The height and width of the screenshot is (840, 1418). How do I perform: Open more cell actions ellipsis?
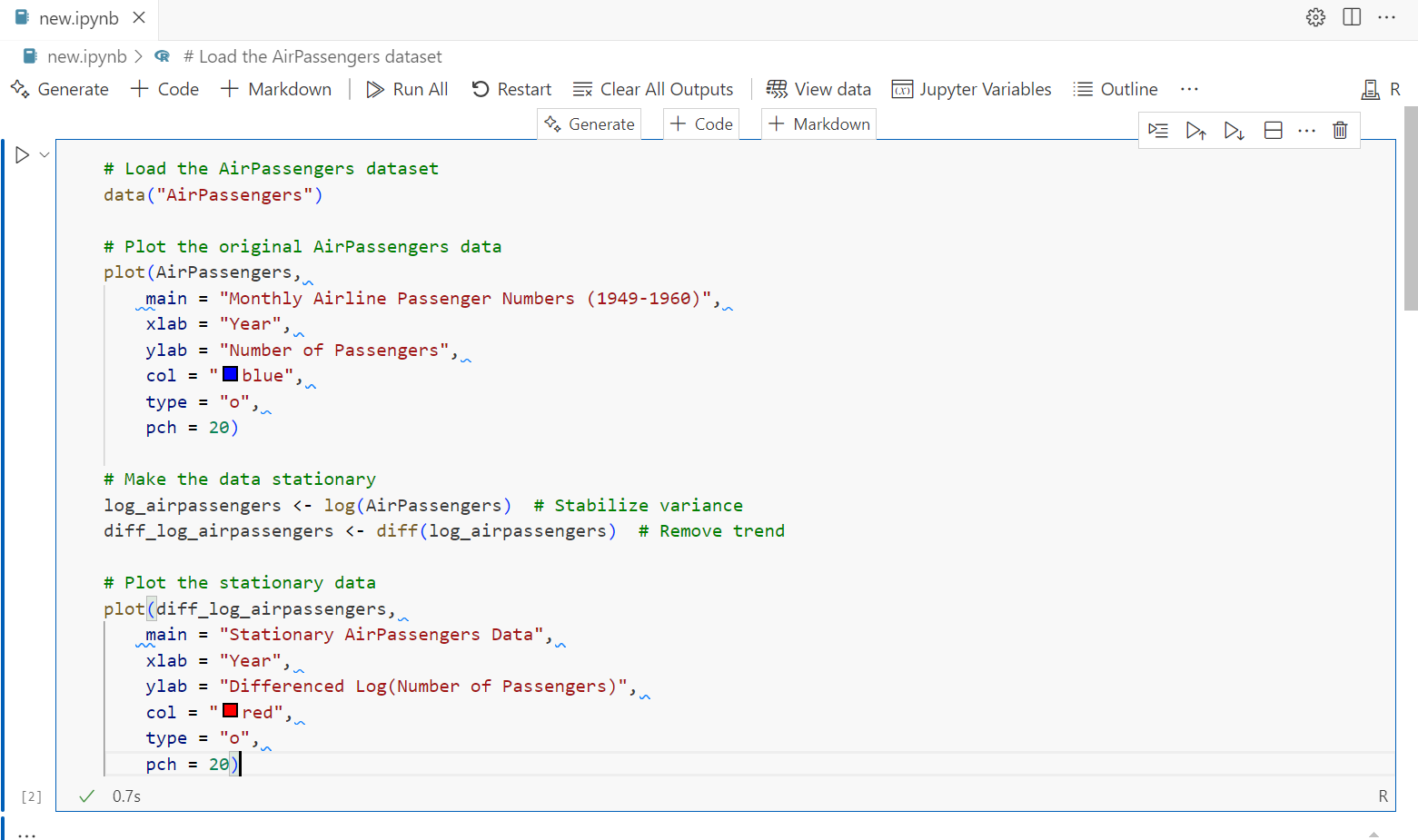click(x=1306, y=131)
